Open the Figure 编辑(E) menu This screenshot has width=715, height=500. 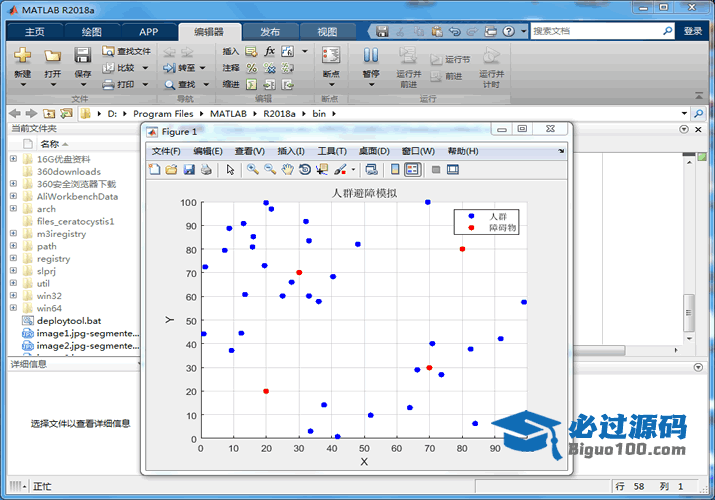pos(207,151)
